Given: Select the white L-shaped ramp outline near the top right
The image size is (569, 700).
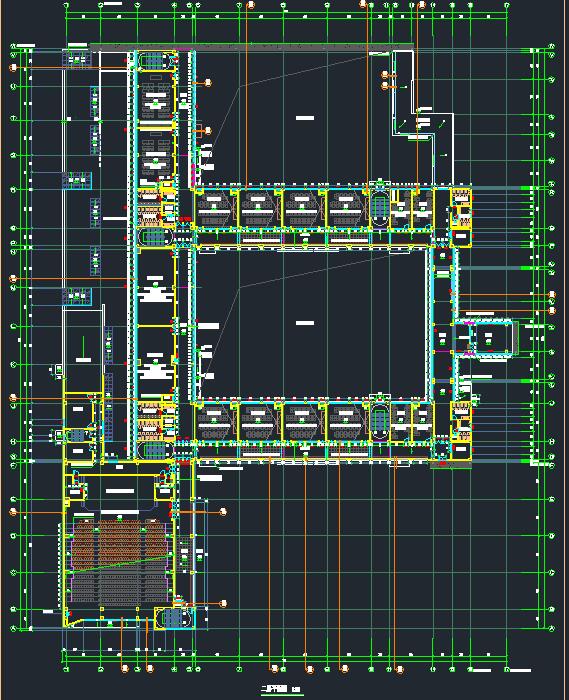Looking at the screenshot, I should point(423,117).
